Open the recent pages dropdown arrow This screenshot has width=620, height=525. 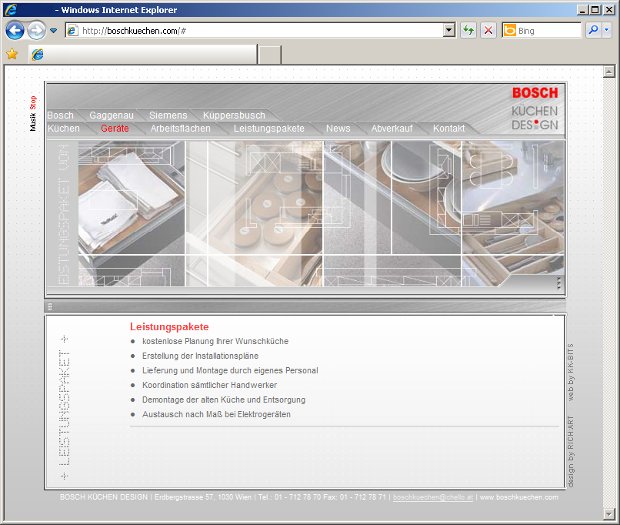click(54, 30)
